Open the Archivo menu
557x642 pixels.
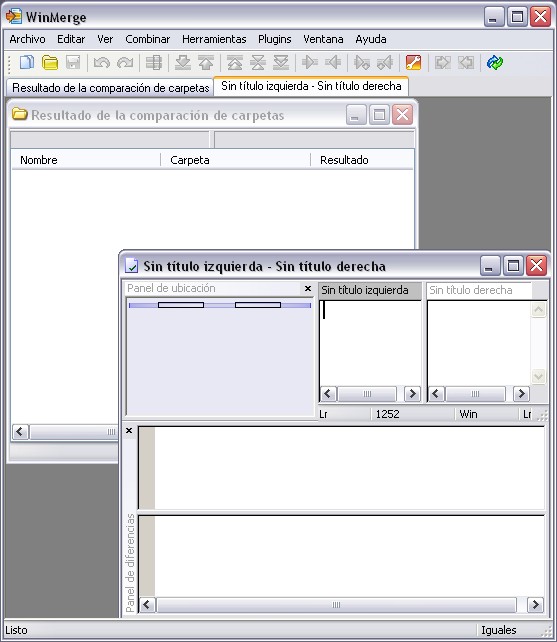(x=27, y=39)
